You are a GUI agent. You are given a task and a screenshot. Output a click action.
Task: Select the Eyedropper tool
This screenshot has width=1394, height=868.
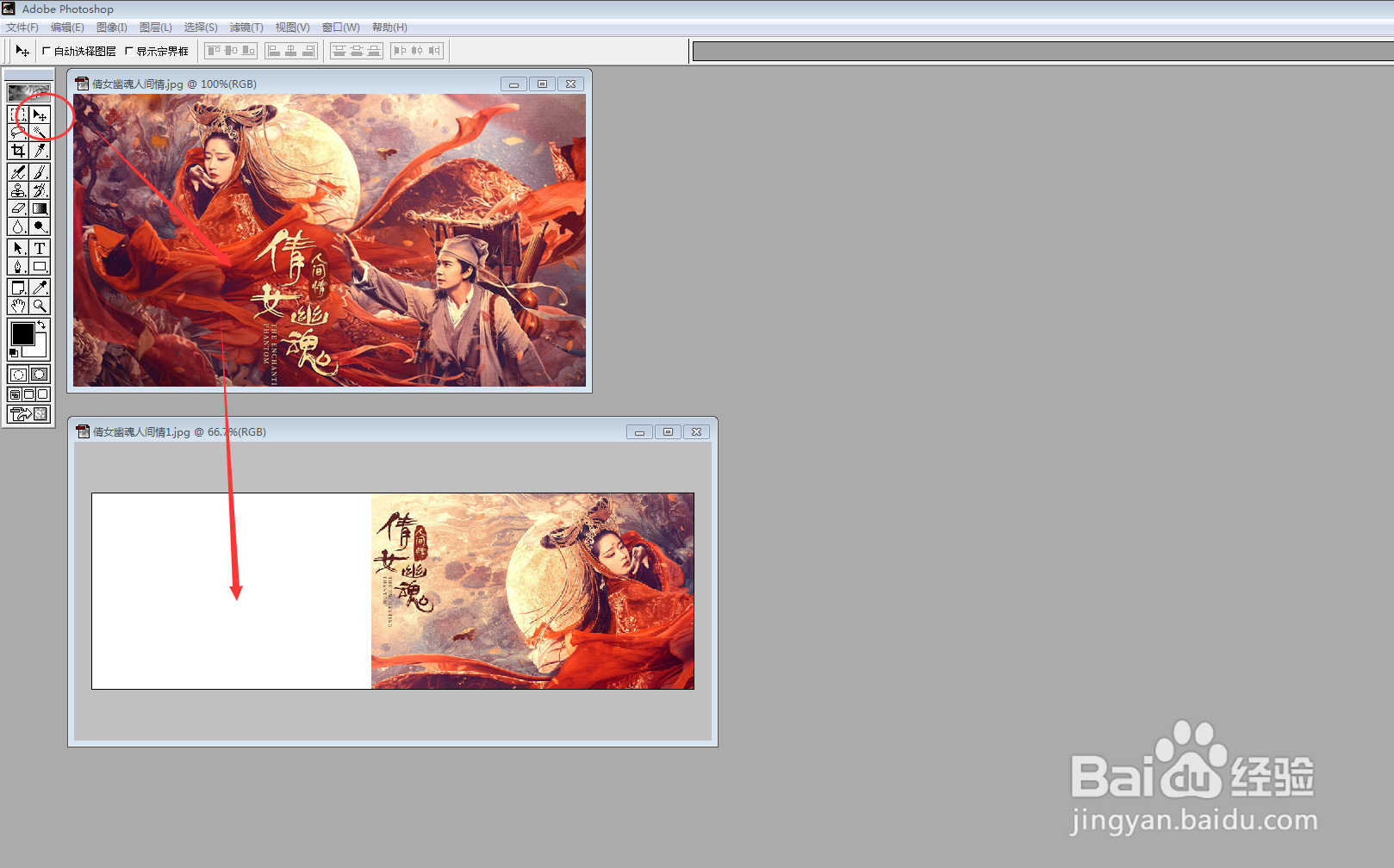40,288
